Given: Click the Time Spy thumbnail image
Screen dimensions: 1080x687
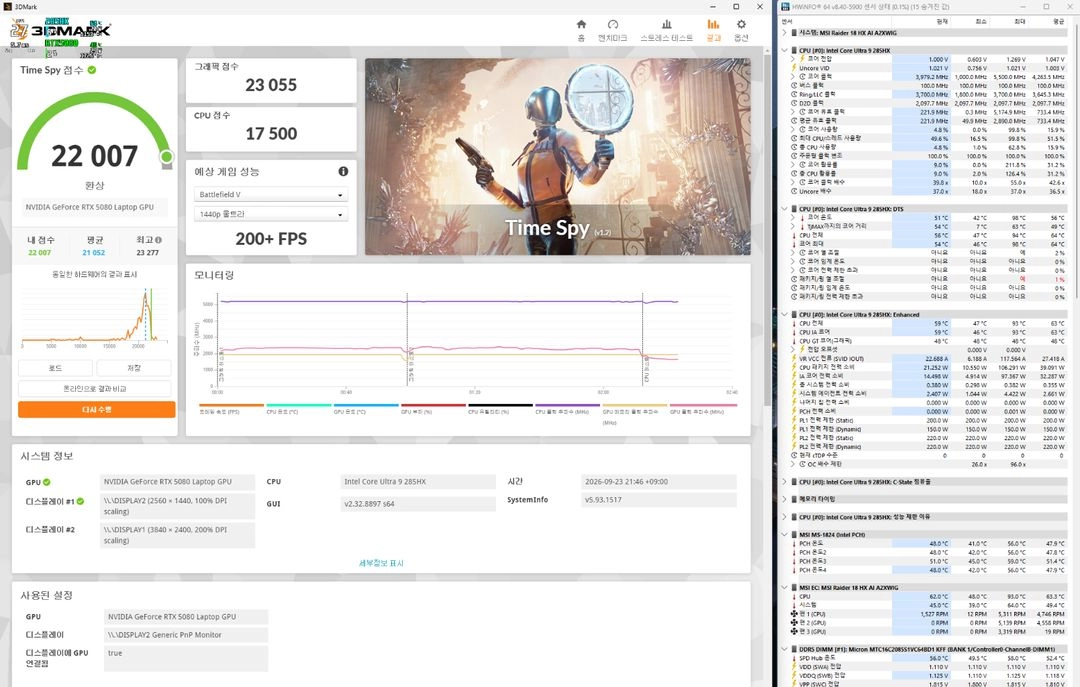Looking at the screenshot, I should (x=558, y=156).
